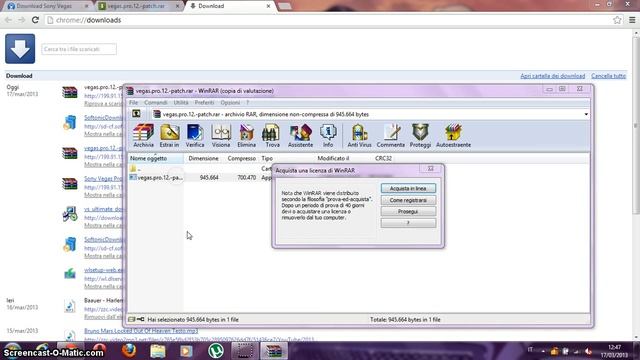This screenshot has width=640, height=360.
Task: Click the Chrome reload button
Action: 35,20
